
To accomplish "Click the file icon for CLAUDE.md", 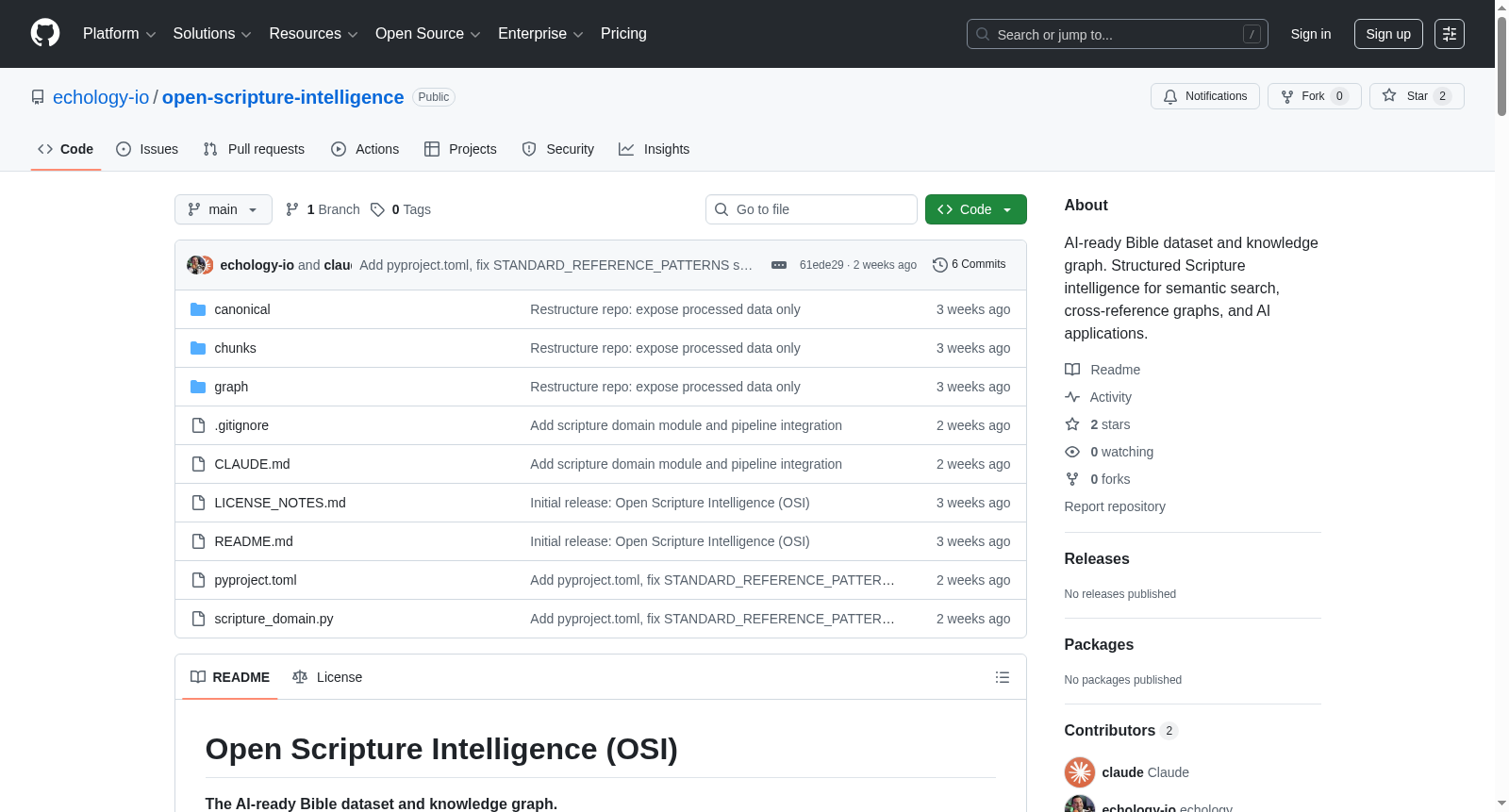I will coord(198,464).
